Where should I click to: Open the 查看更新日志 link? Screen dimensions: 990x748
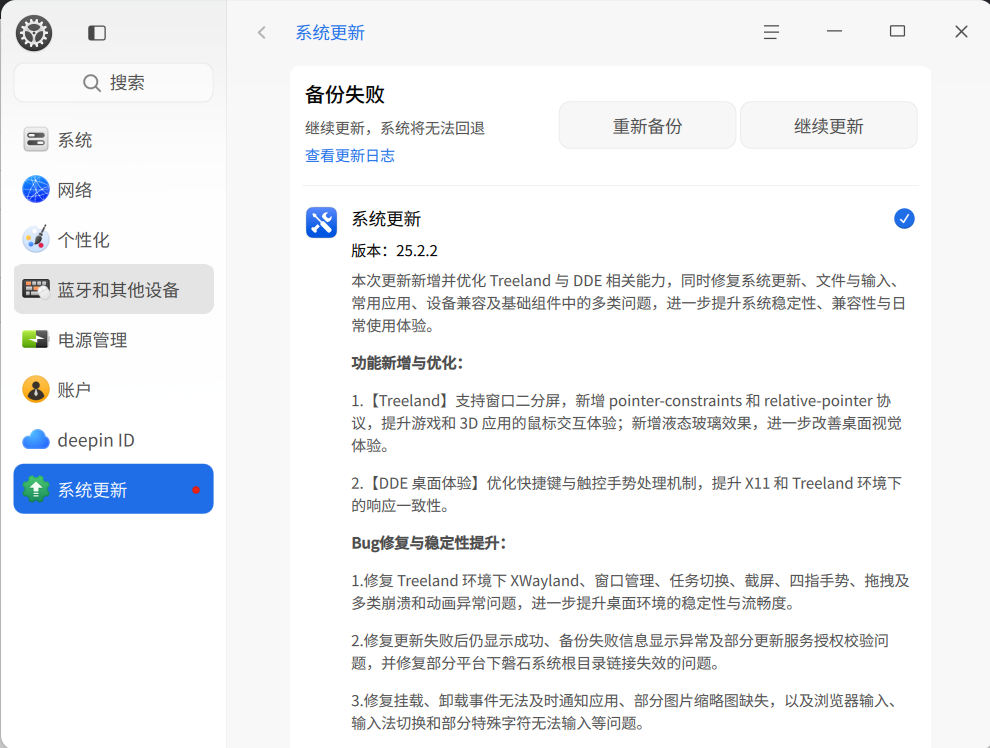pyautogui.click(x=350, y=156)
